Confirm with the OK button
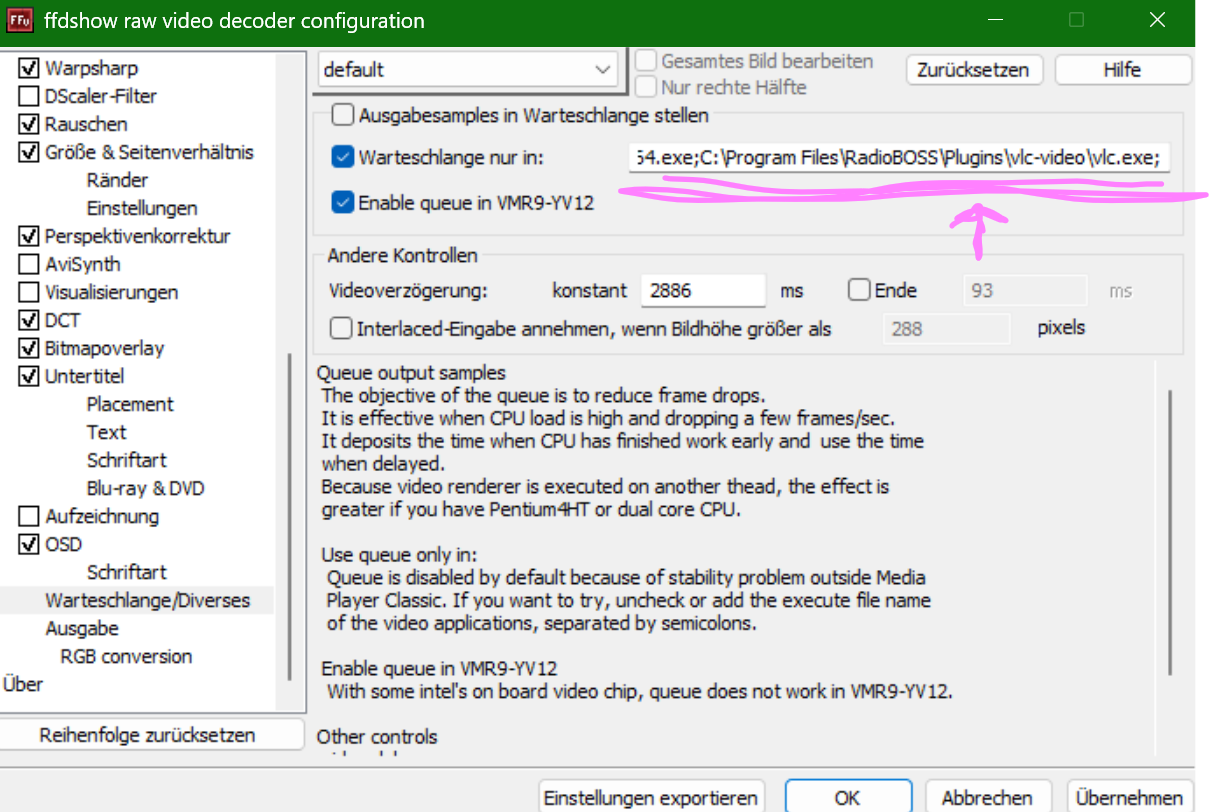Viewport: 1209px width, 812px height. coord(847,798)
